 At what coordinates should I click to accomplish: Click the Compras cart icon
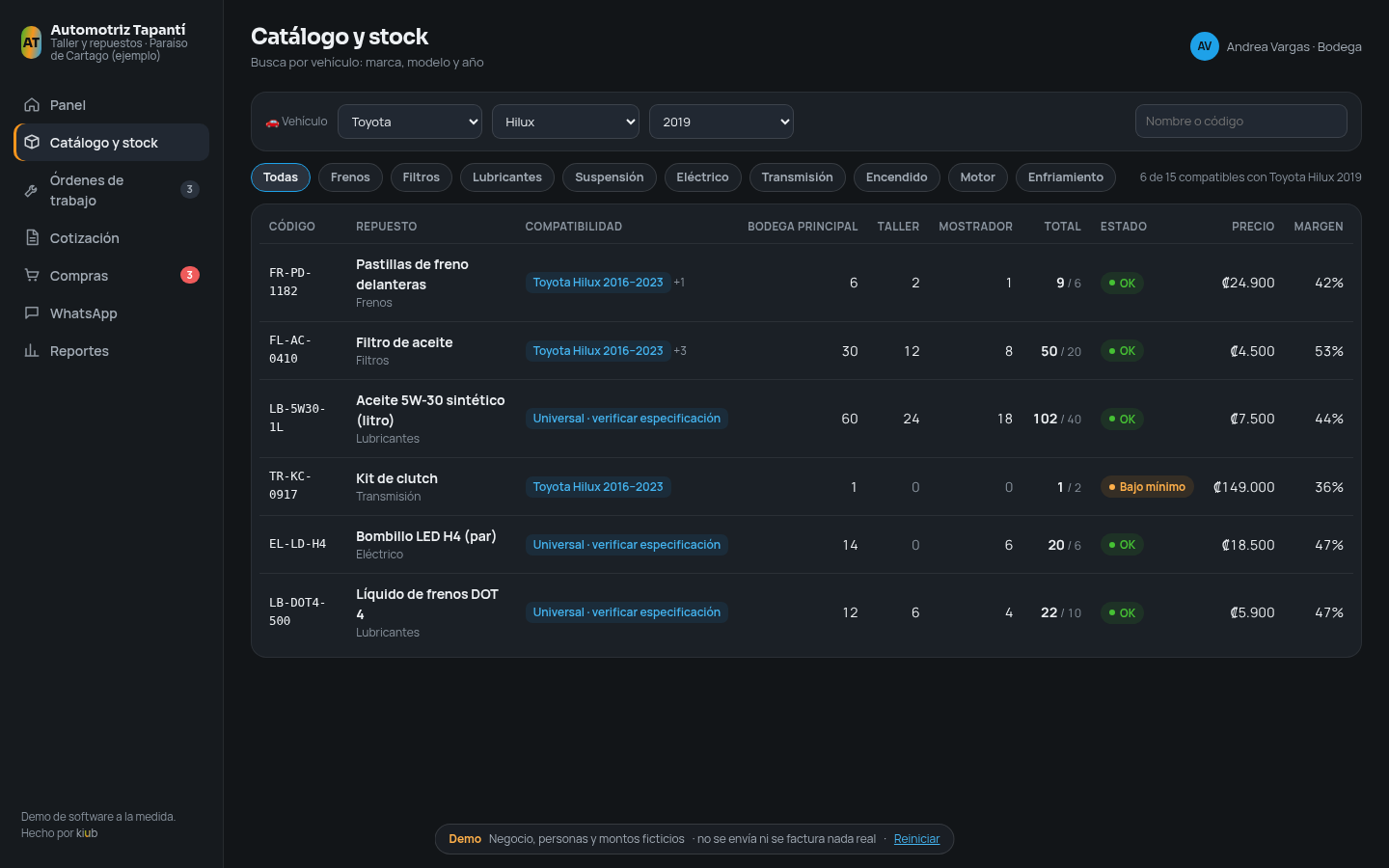click(x=32, y=276)
